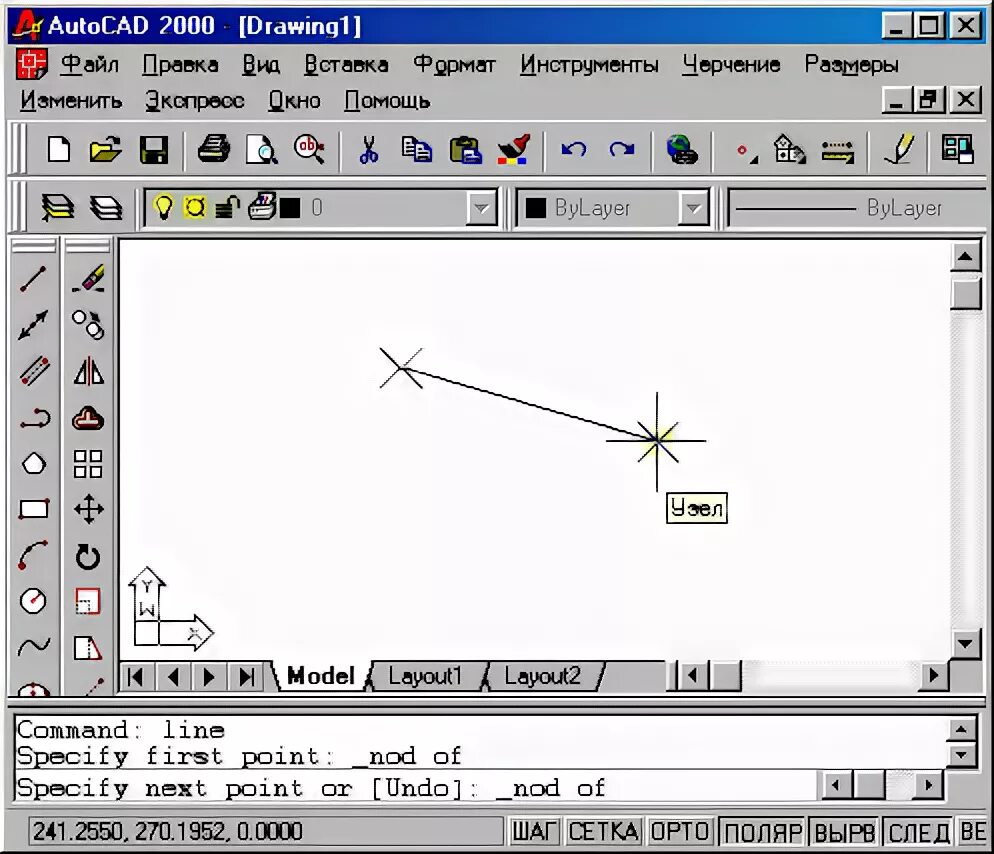Image resolution: width=994 pixels, height=854 pixels.
Task: Activate the Match Properties brush icon
Action: pos(513,150)
